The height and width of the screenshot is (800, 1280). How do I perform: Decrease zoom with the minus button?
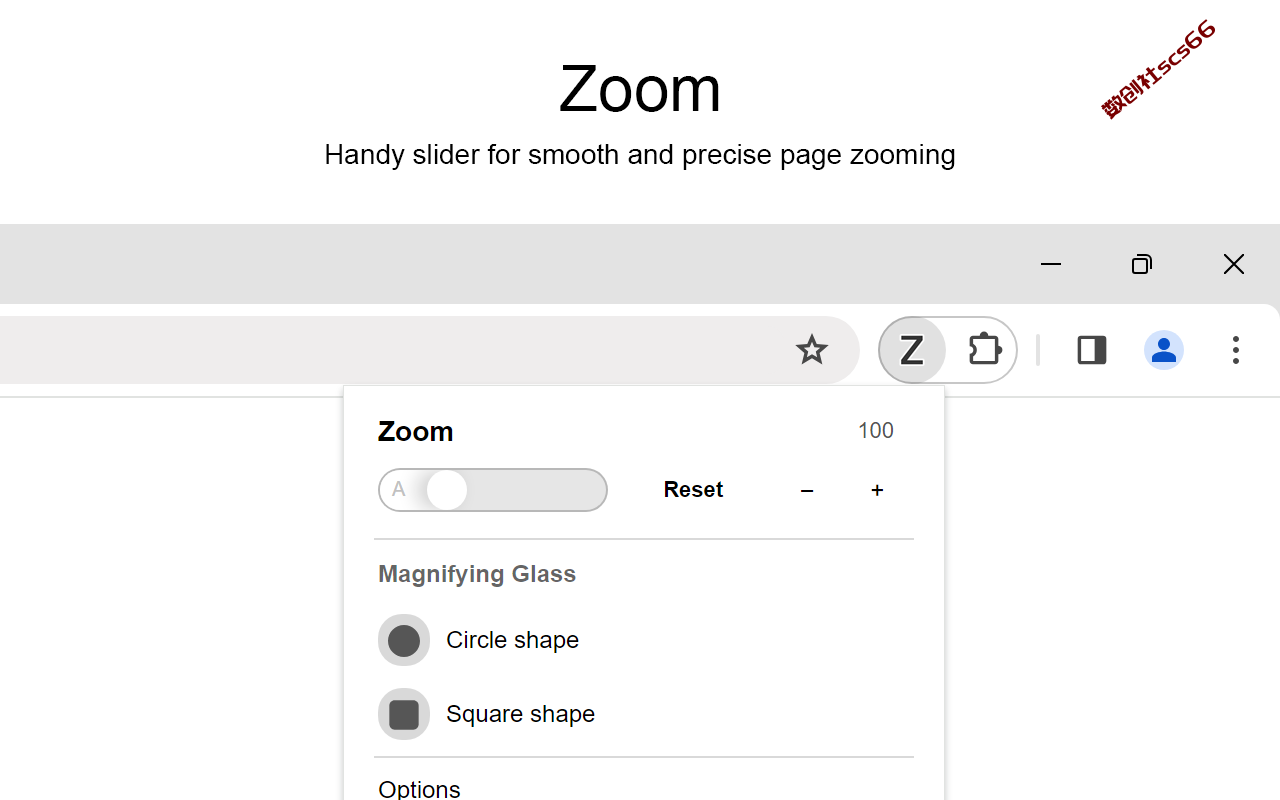pos(807,490)
